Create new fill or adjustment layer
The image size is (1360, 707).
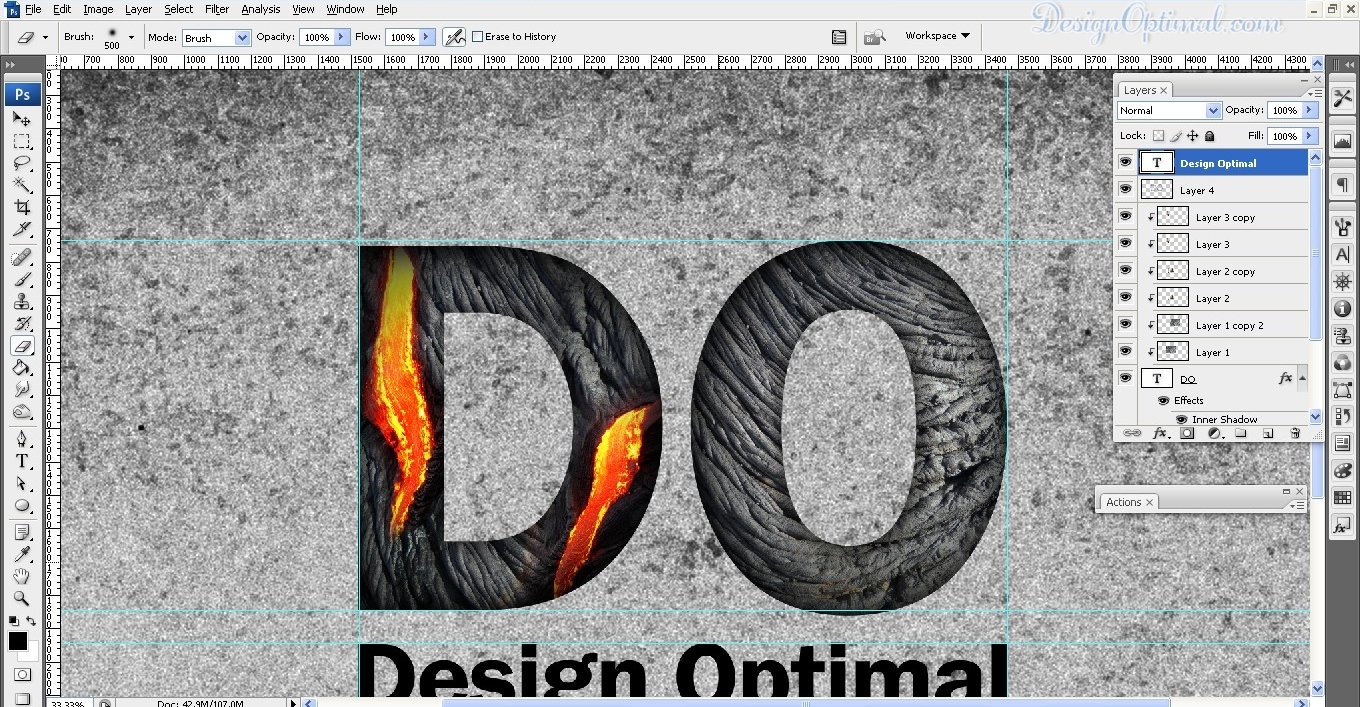click(1214, 433)
